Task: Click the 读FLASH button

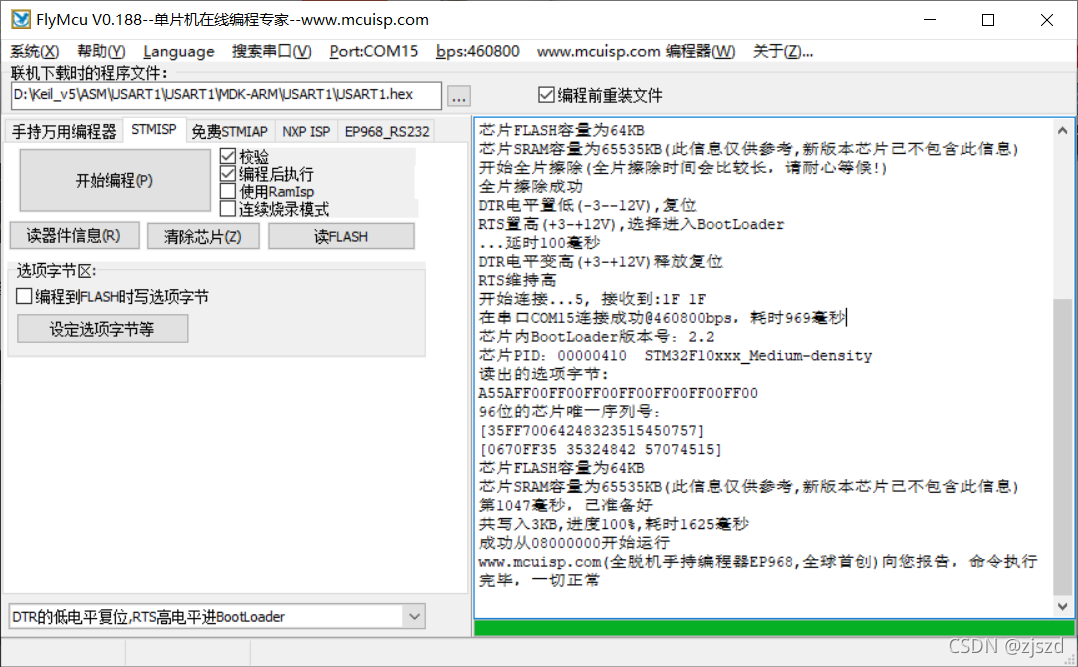Action: coord(341,237)
